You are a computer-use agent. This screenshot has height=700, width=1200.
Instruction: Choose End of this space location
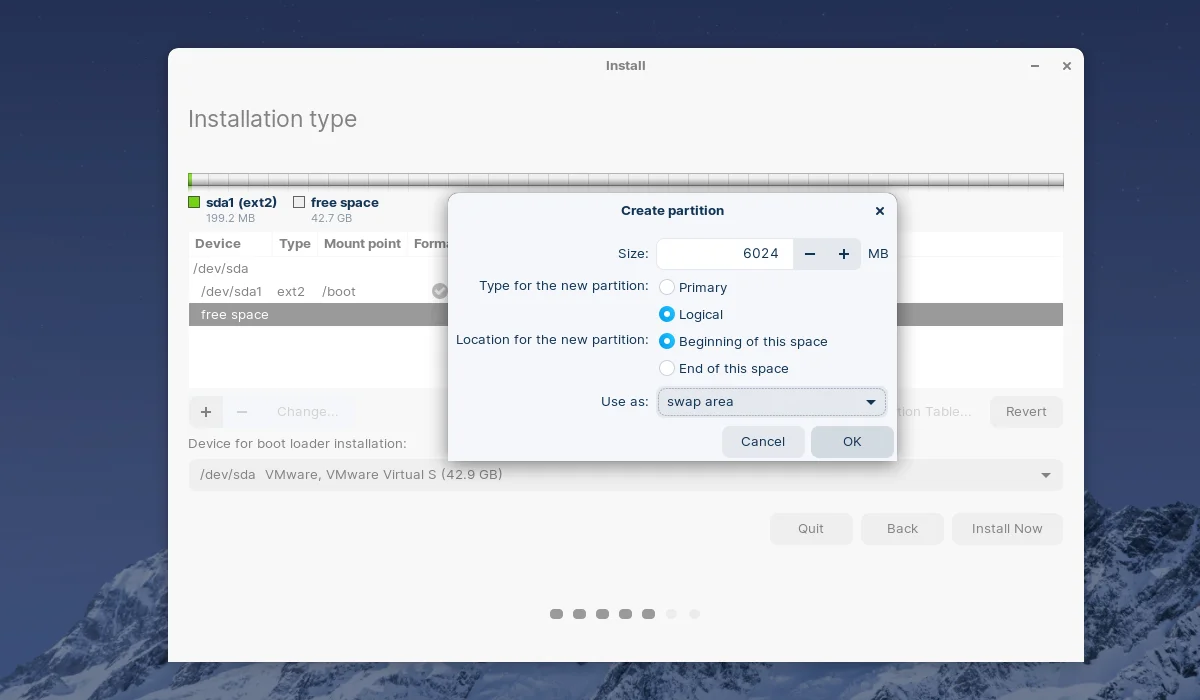point(667,368)
